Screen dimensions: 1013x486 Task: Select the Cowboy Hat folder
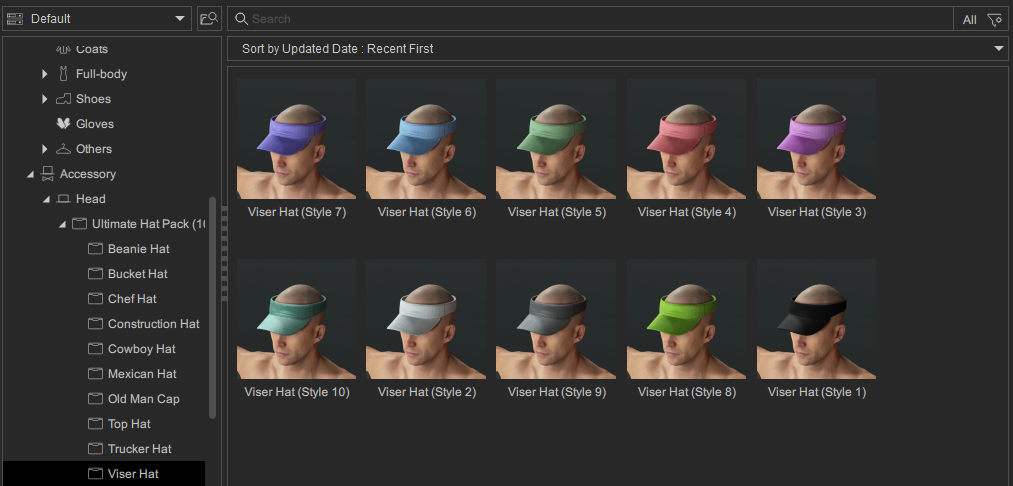[x=142, y=349]
